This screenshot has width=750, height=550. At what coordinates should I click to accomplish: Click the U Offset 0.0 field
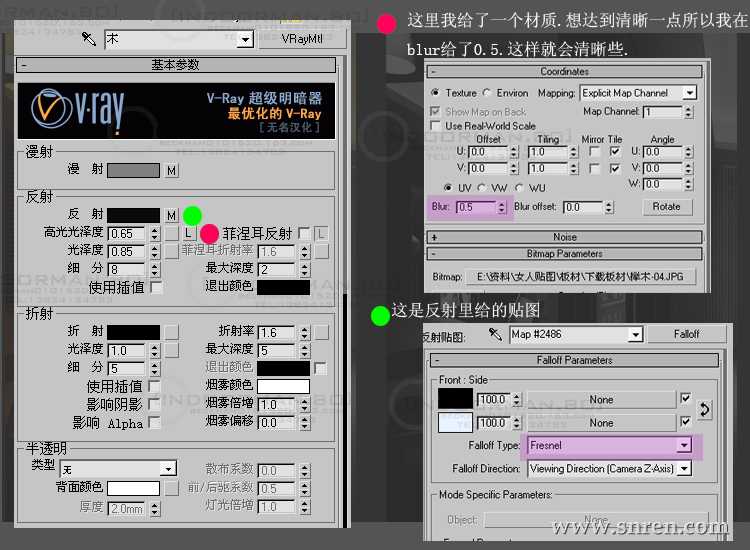click(x=489, y=152)
